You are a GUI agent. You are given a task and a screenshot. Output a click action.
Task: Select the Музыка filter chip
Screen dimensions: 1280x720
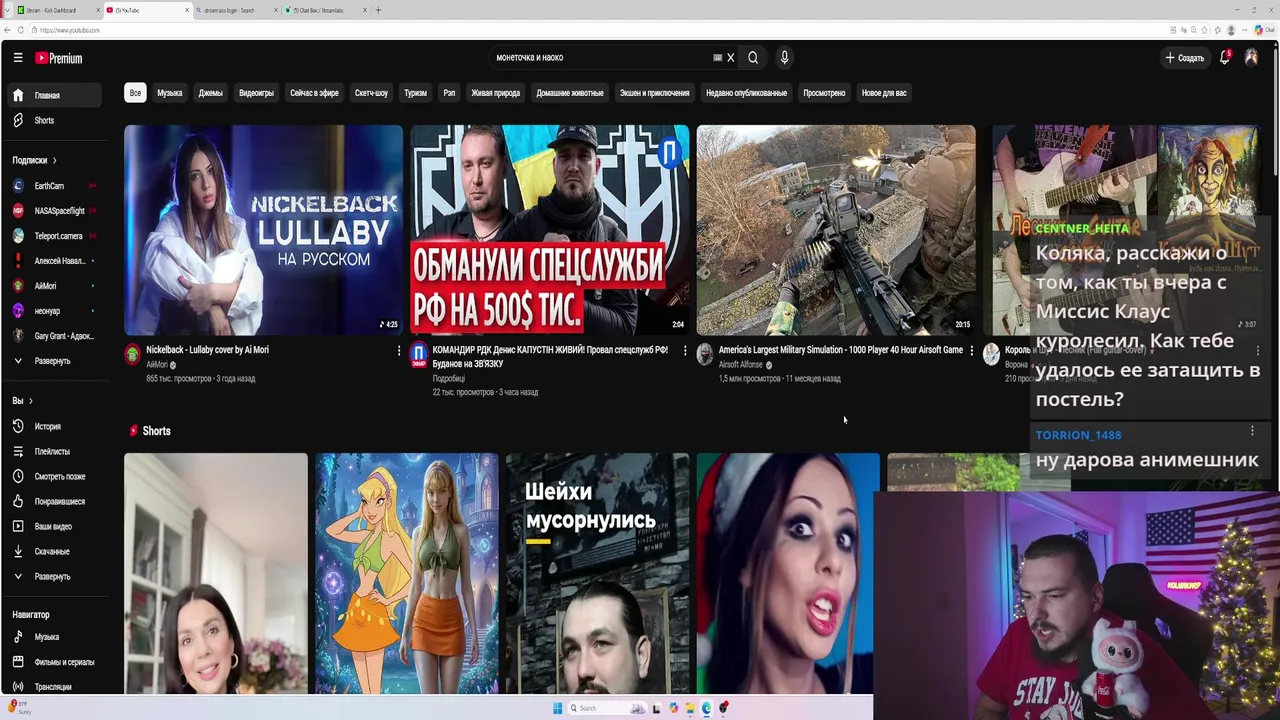[170, 93]
